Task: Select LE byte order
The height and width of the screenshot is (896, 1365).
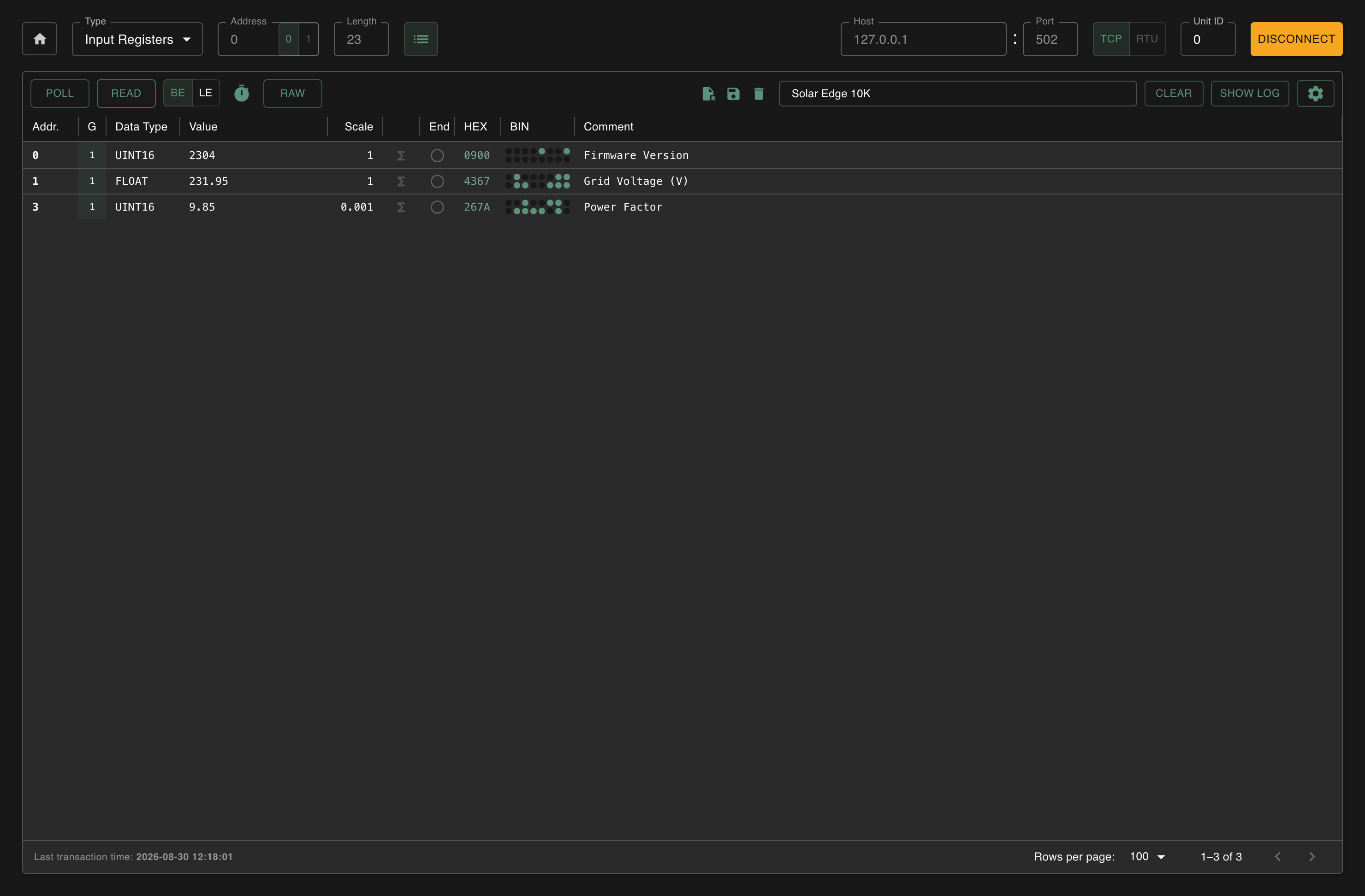Action: 205,93
